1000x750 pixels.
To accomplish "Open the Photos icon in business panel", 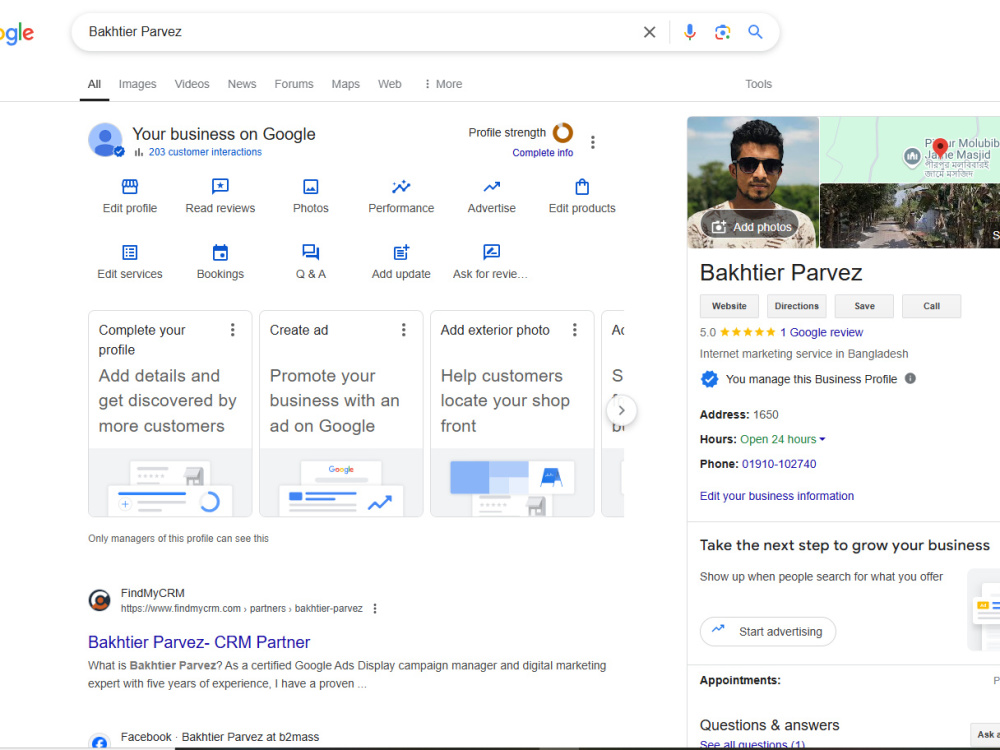I will [x=311, y=186].
